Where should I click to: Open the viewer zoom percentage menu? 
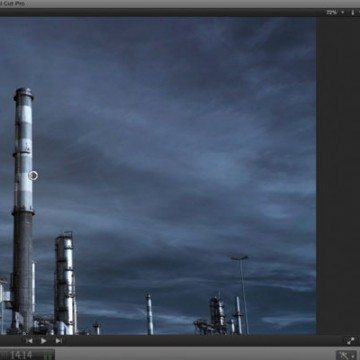[x=331, y=12]
